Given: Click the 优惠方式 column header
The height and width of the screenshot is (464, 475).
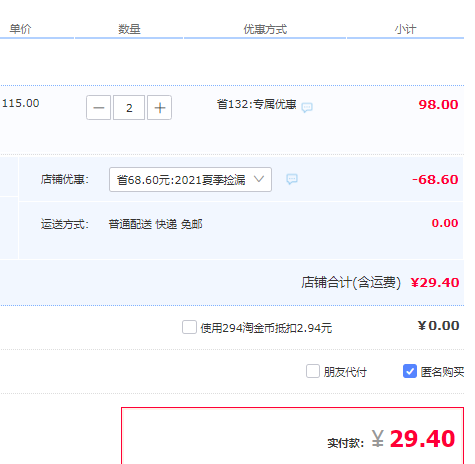Looking at the screenshot, I should (x=265, y=29).
